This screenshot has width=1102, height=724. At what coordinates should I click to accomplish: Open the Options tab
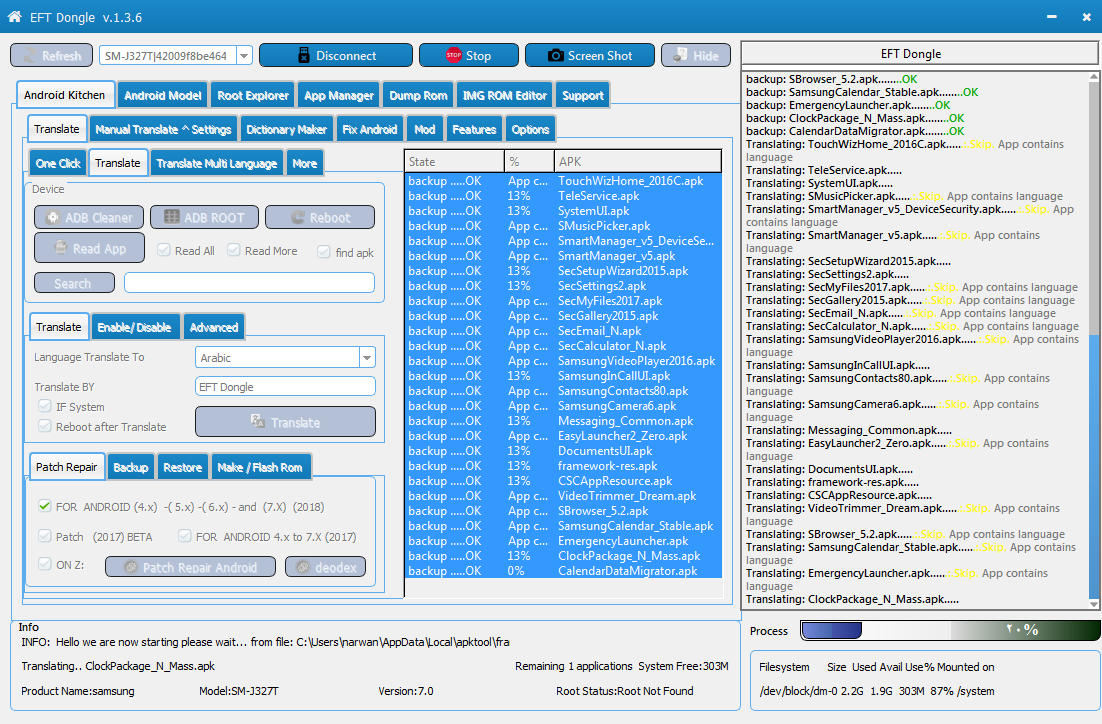(x=531, y=129)
